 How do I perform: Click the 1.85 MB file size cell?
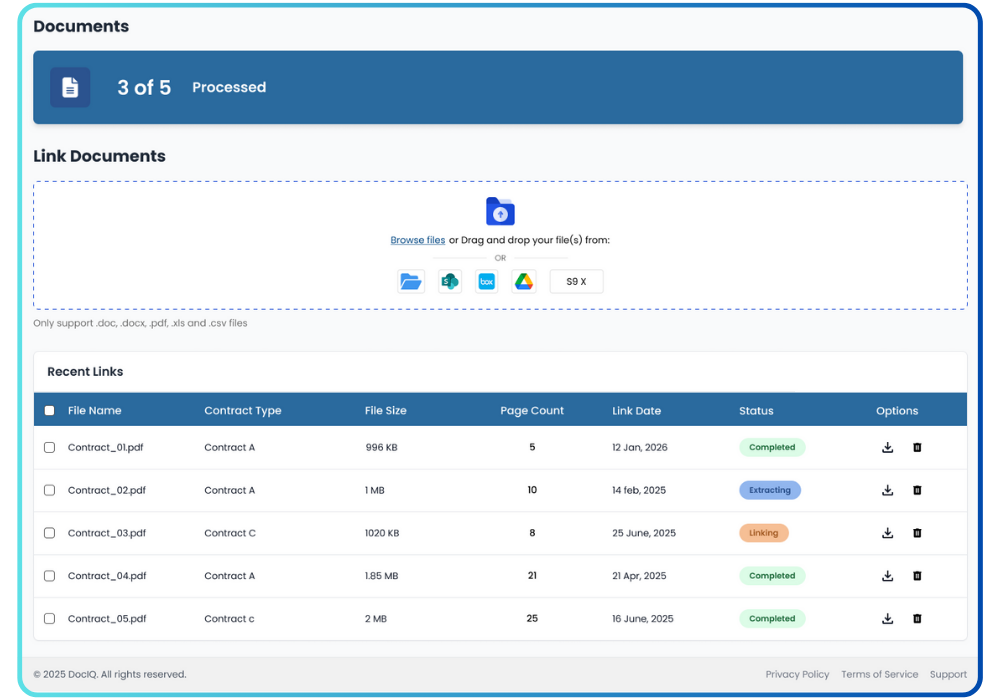tap(381, 576)
